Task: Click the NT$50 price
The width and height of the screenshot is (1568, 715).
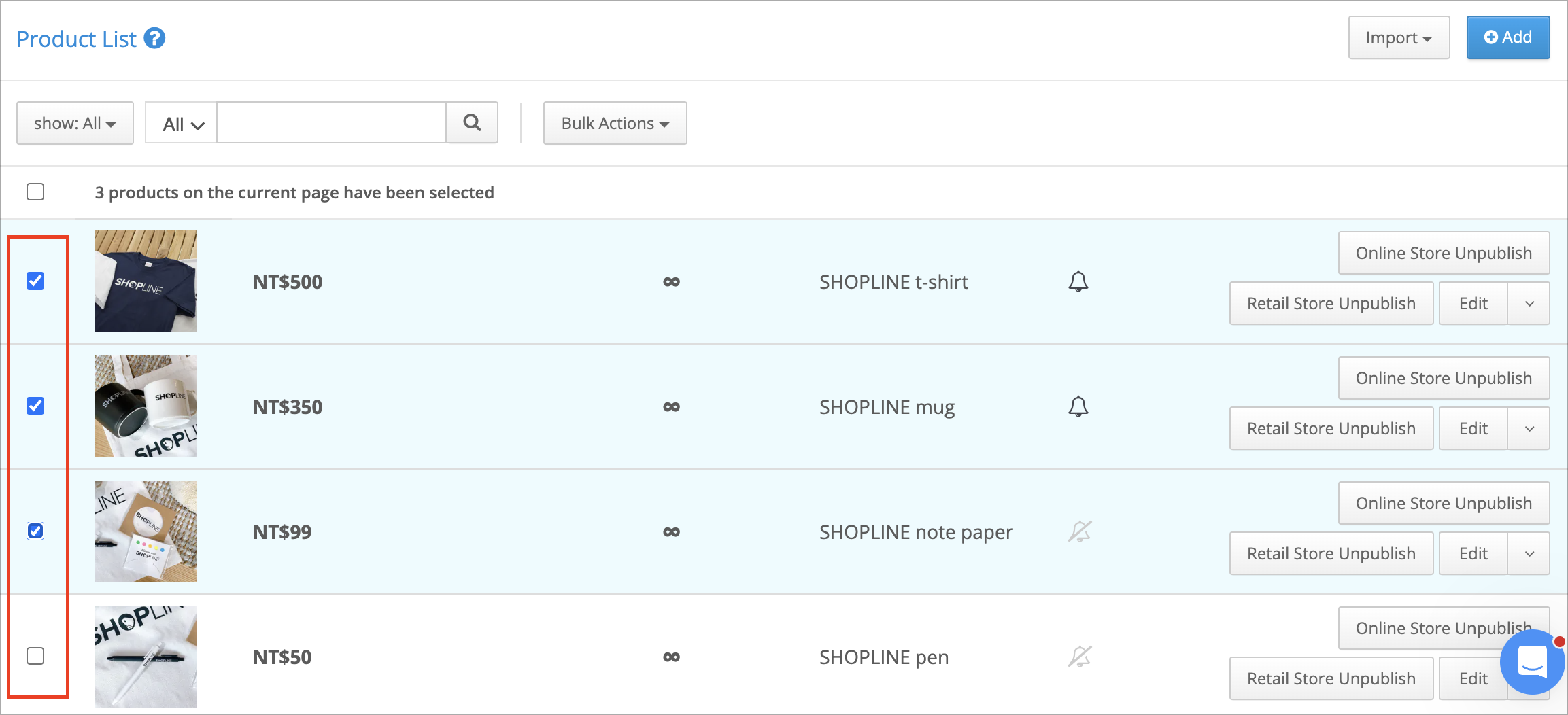Action: [x=282, y=657]
